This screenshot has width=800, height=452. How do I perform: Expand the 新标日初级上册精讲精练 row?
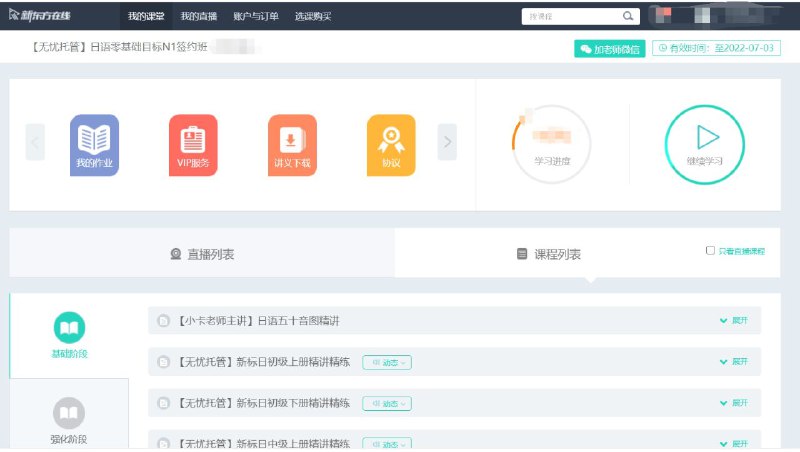point(734,362)
